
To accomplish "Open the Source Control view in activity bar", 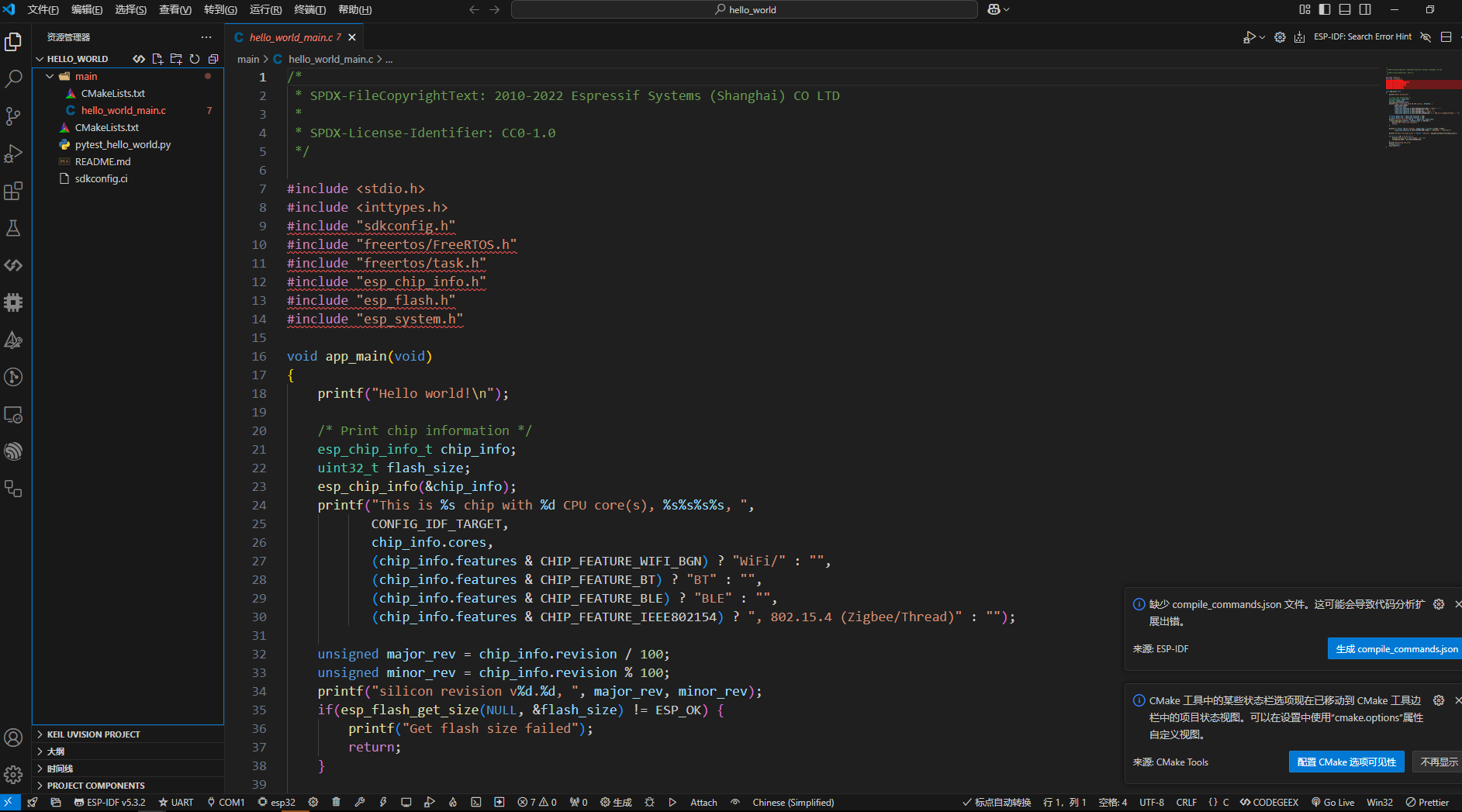I will [13, 116].
